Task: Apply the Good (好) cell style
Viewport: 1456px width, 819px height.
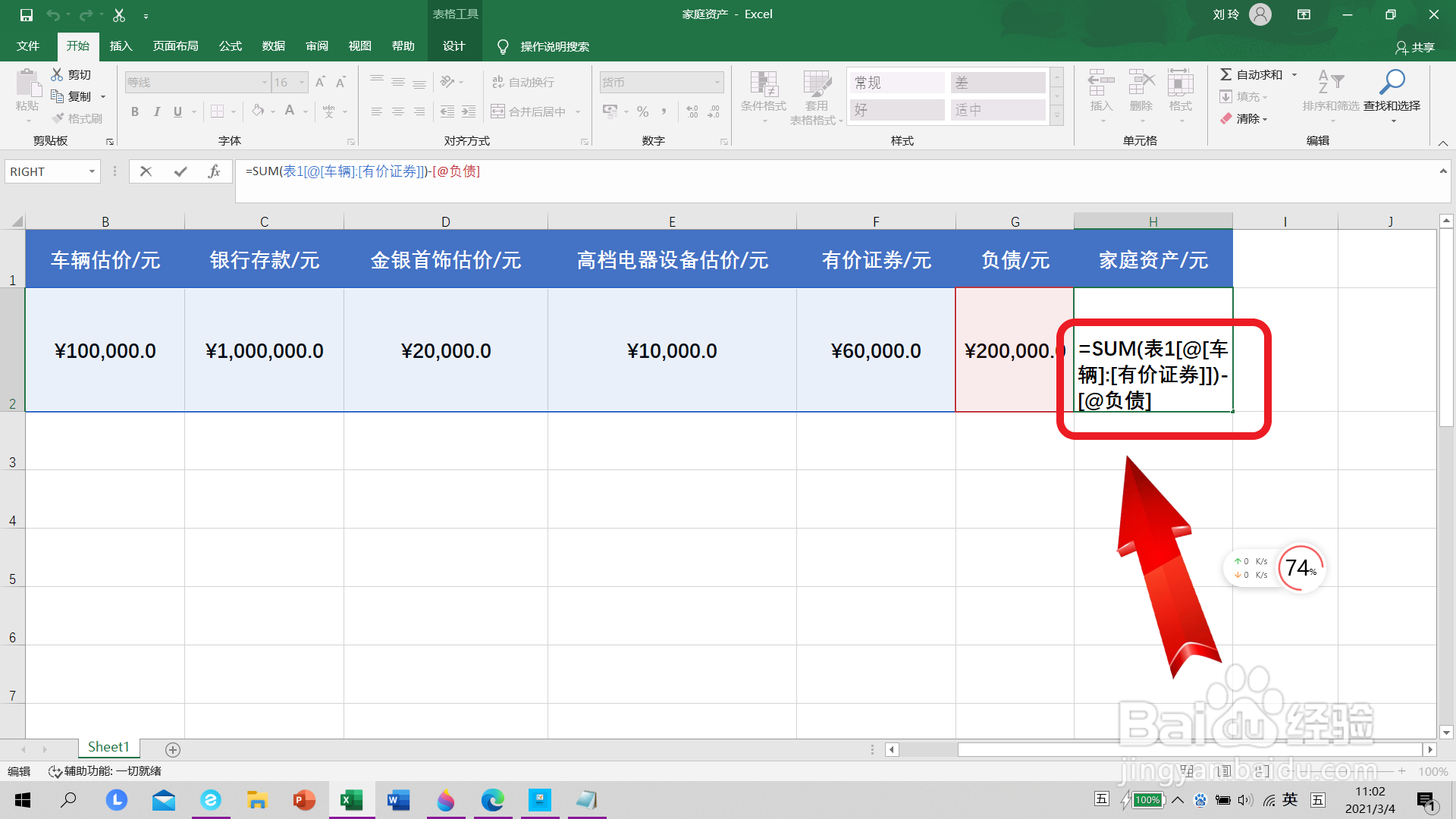Action: [897, 110]
